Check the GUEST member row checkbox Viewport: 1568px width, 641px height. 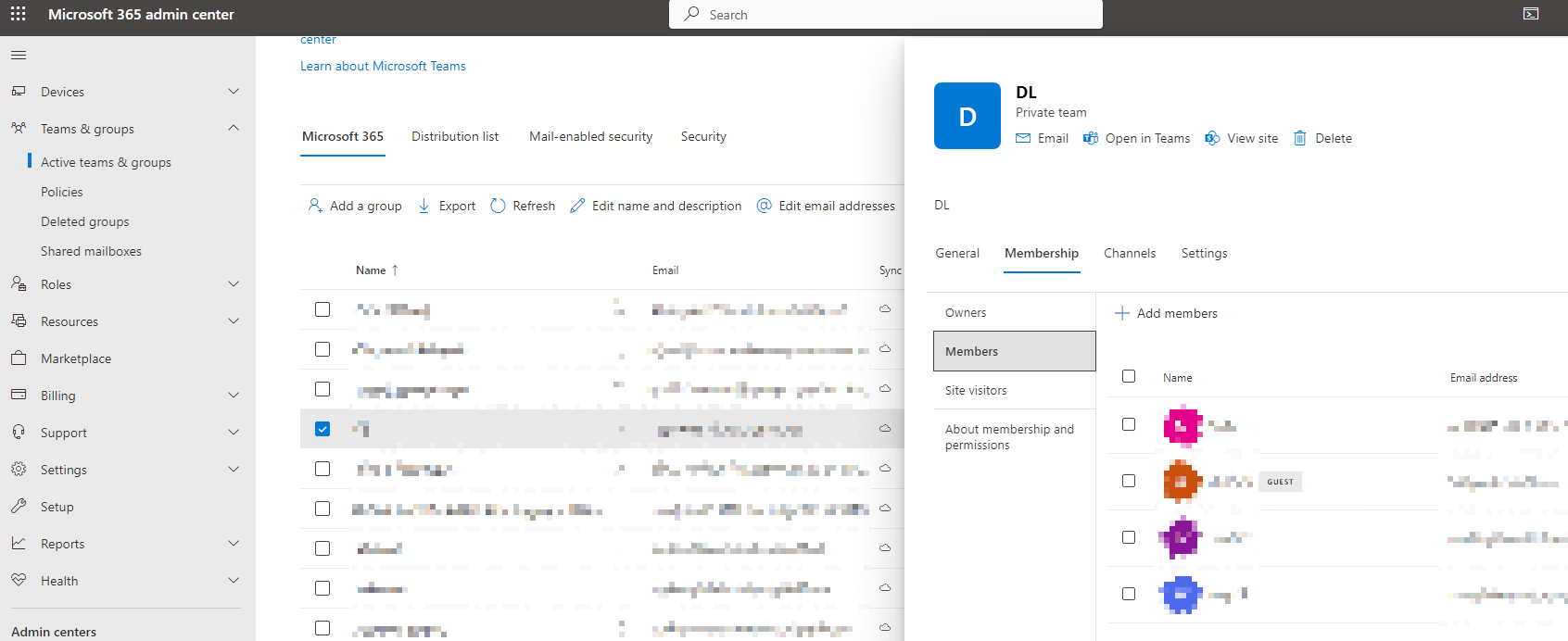click(1129, 481)
